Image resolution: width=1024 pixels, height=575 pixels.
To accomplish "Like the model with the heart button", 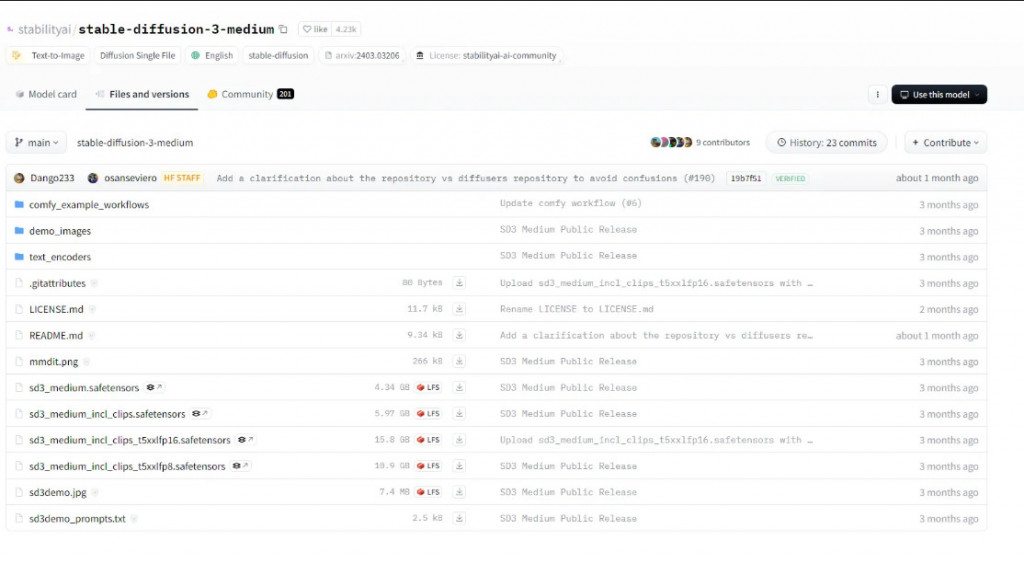I will pos(315,29).
